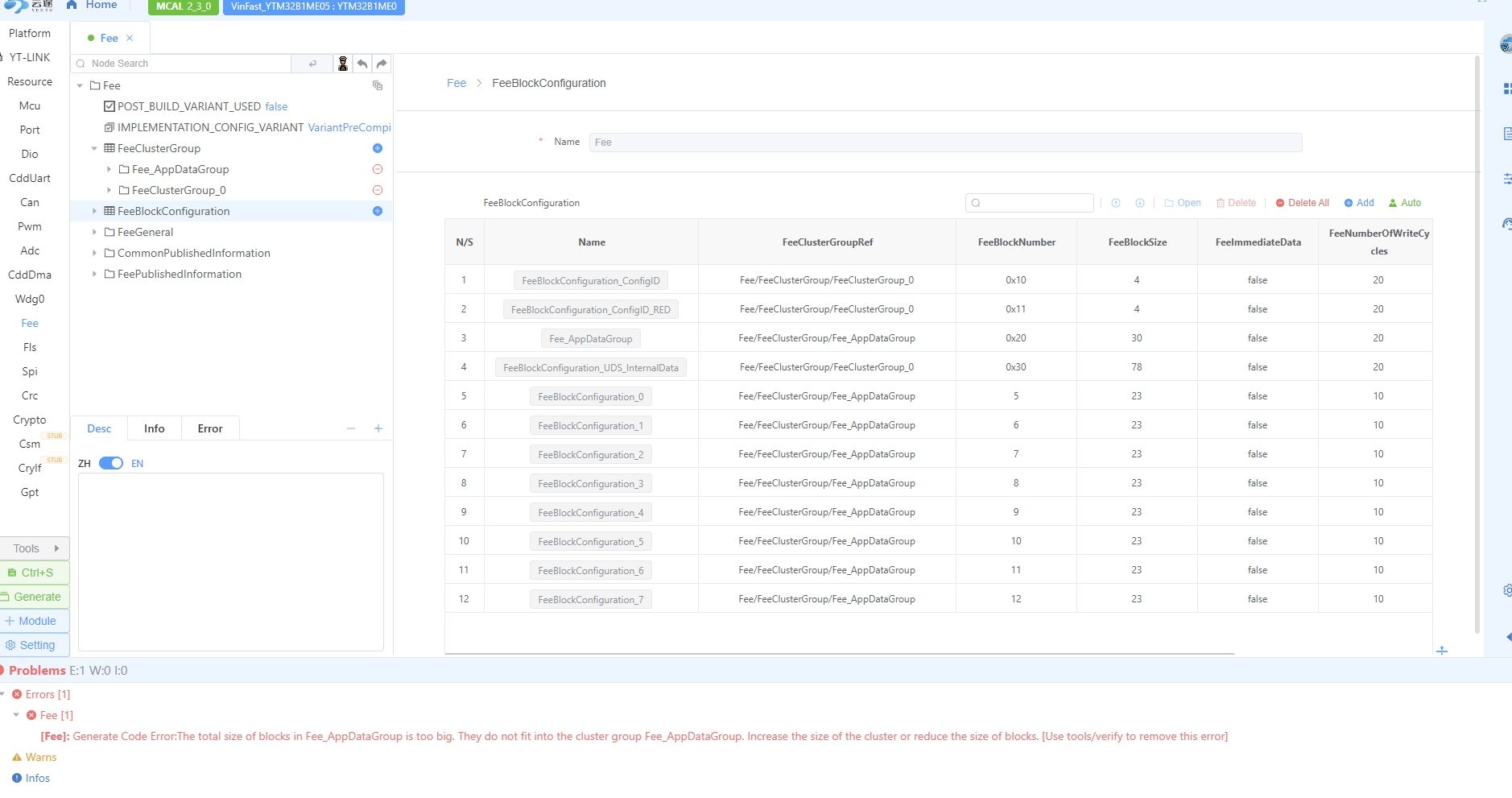Click the officer validation icon in tree toolbar
The image size is (1512, 798).
(343, 64)
